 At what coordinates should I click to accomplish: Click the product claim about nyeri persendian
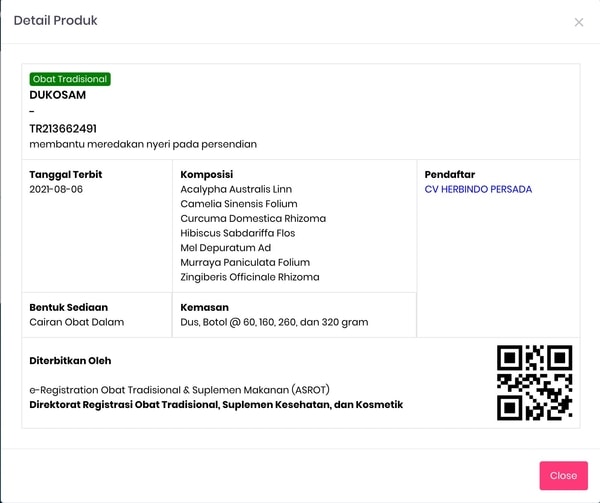[143, 144]
